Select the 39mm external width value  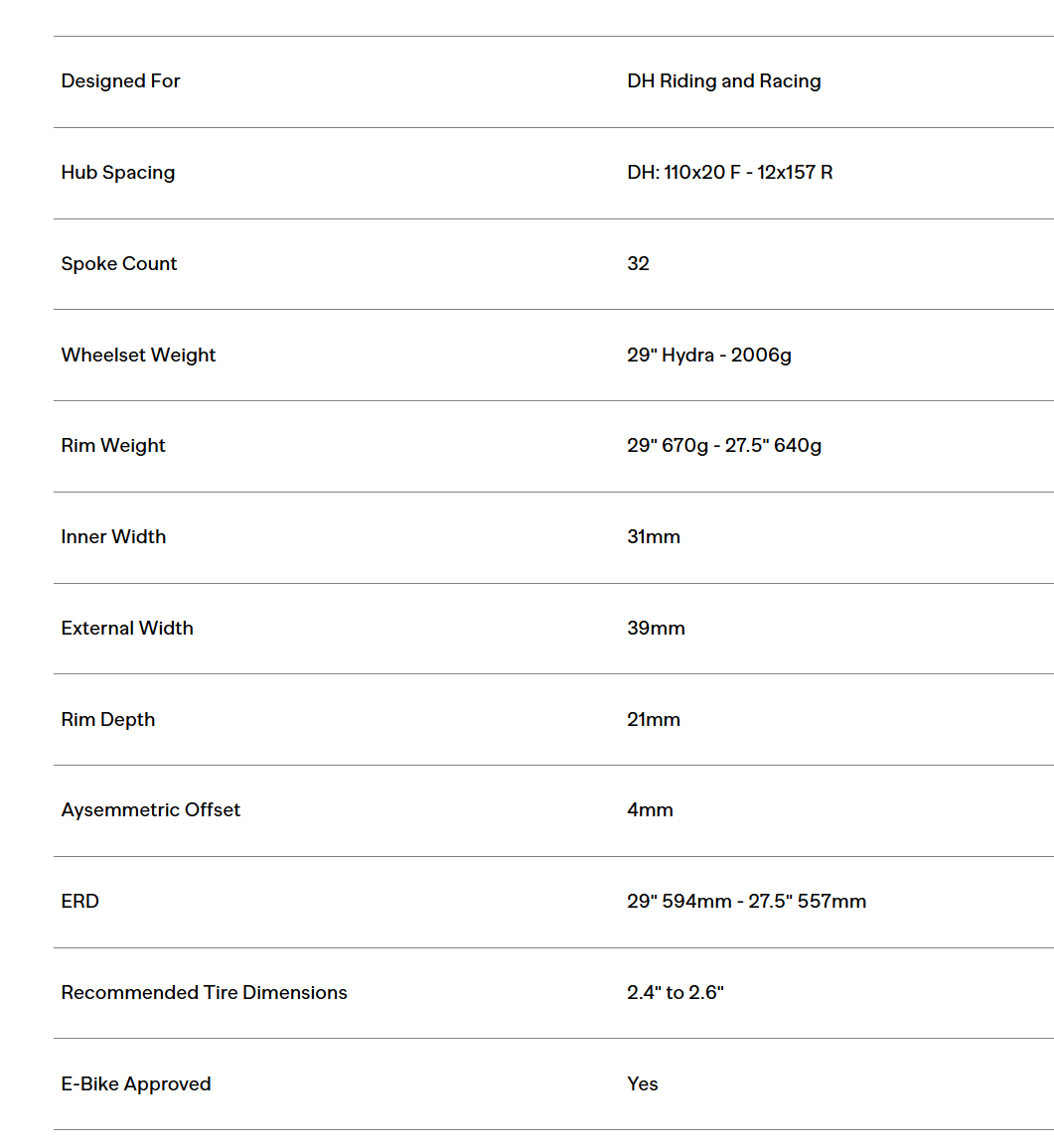pos(656,629)
